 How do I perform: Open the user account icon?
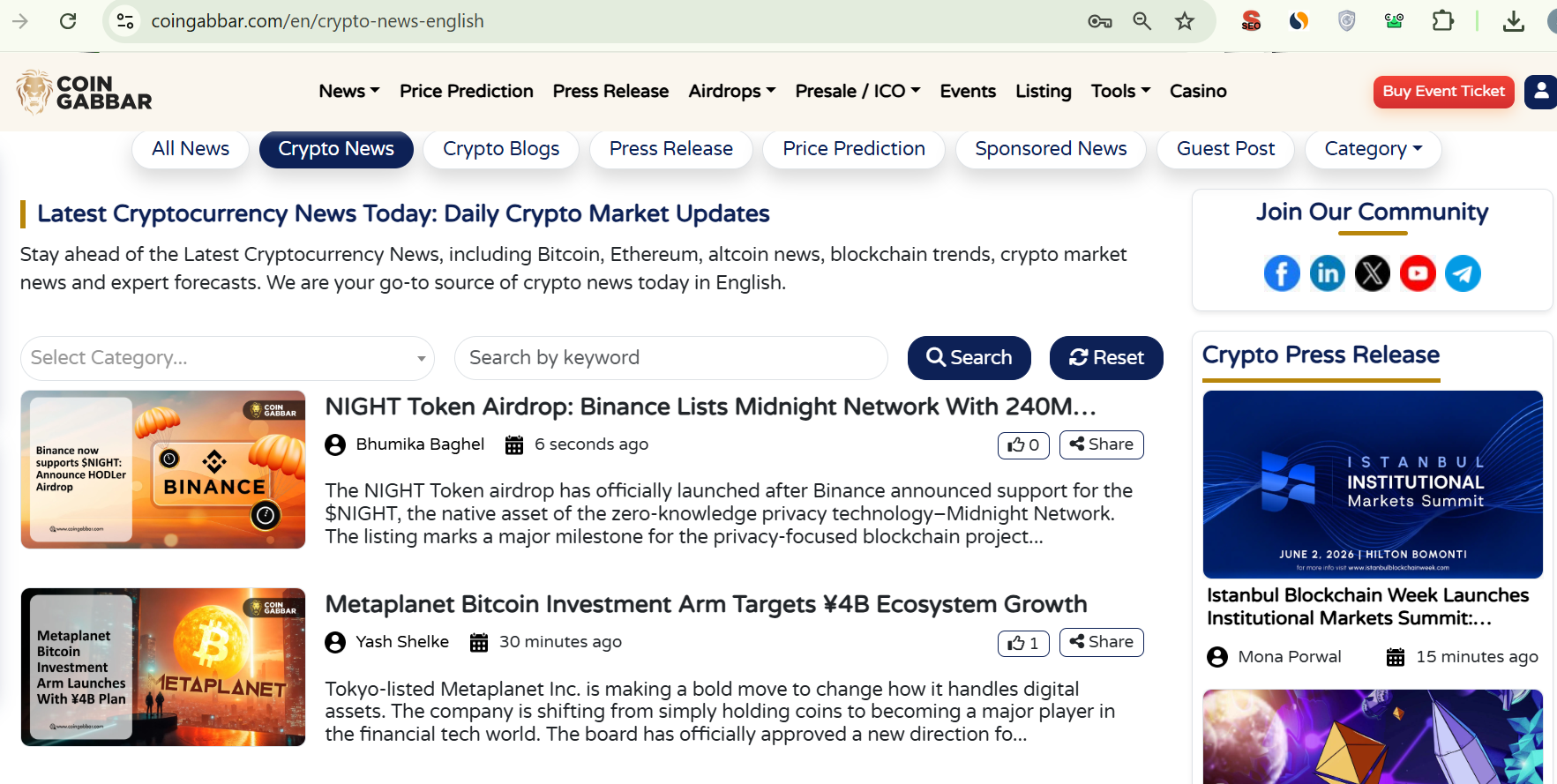pyautogui.click(x=1540, y=91)
